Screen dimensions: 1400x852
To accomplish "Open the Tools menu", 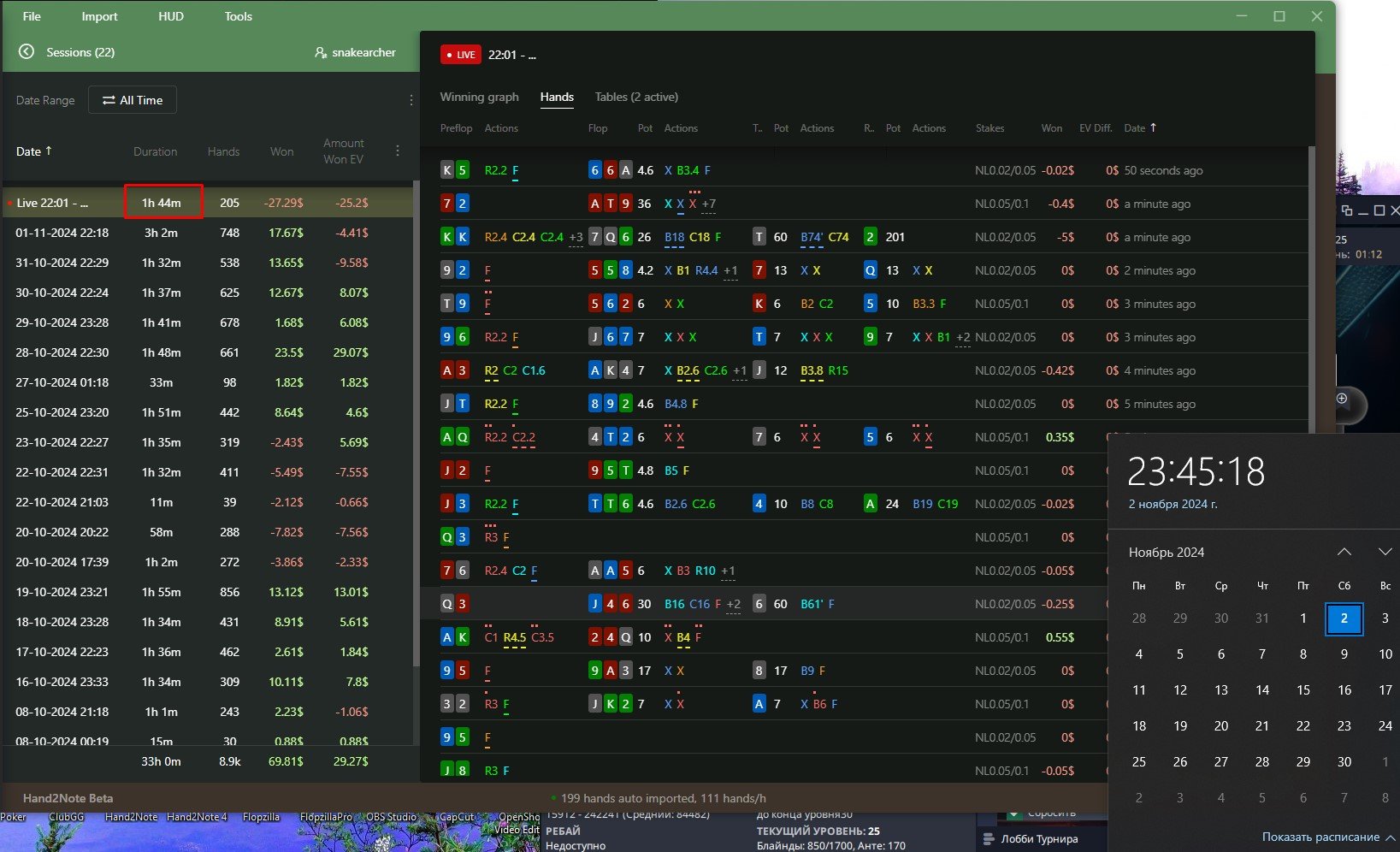I will (239, 16).
